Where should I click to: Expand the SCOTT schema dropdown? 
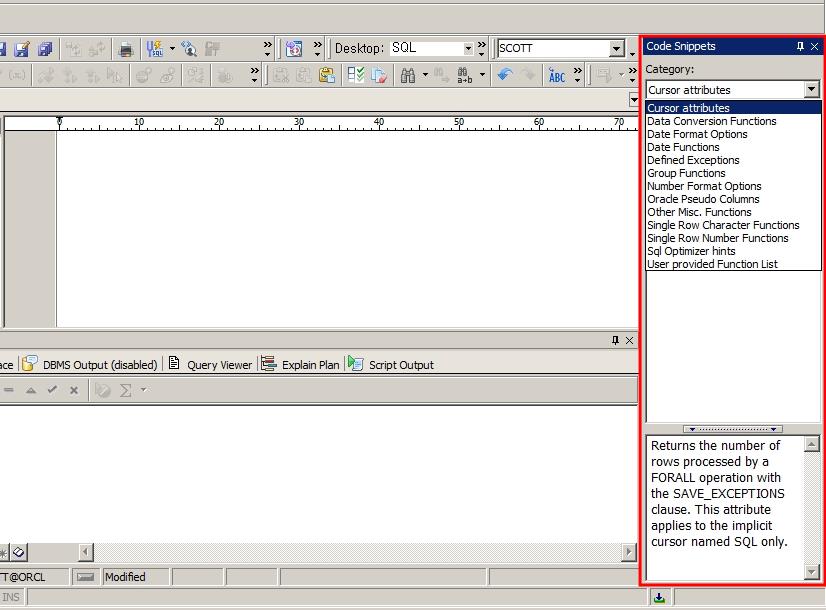coord(616,48)
